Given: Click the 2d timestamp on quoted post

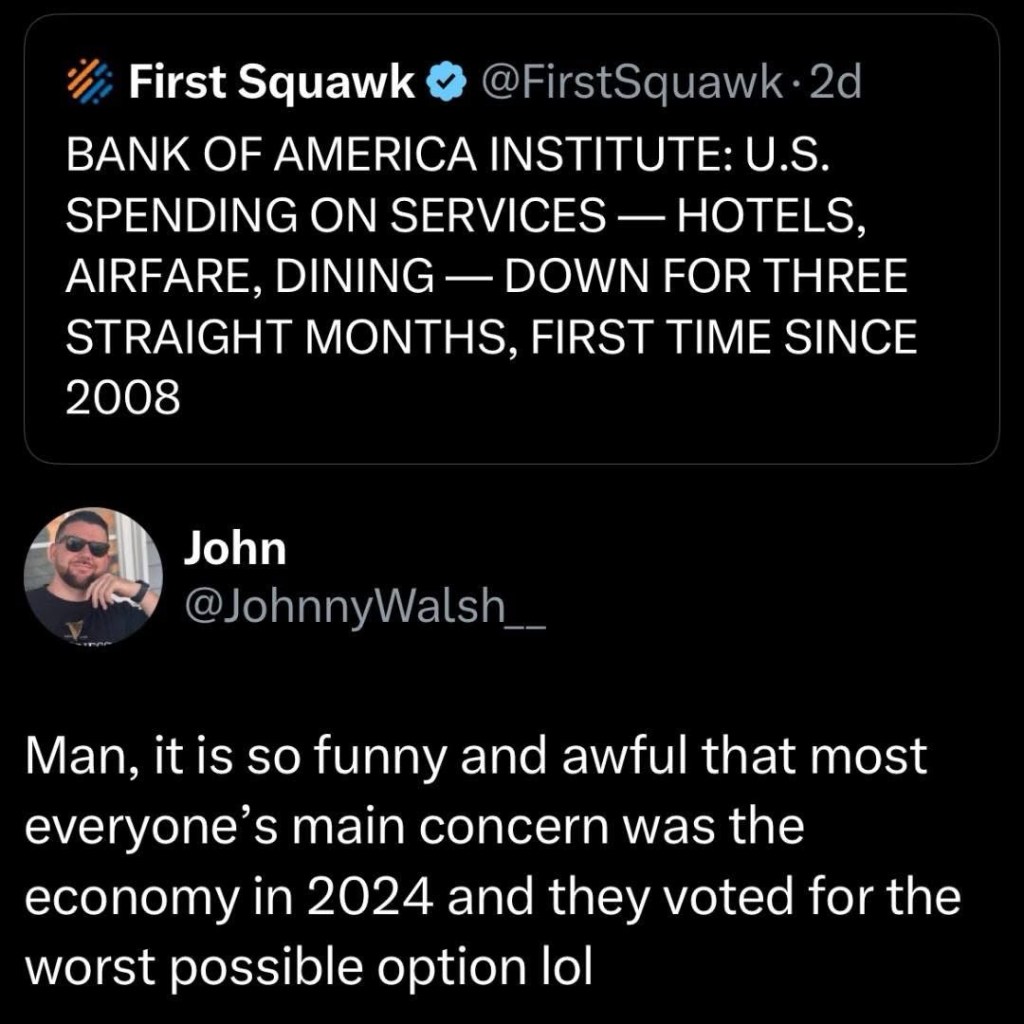Looking at the screenshot, I should click(837, 81).
